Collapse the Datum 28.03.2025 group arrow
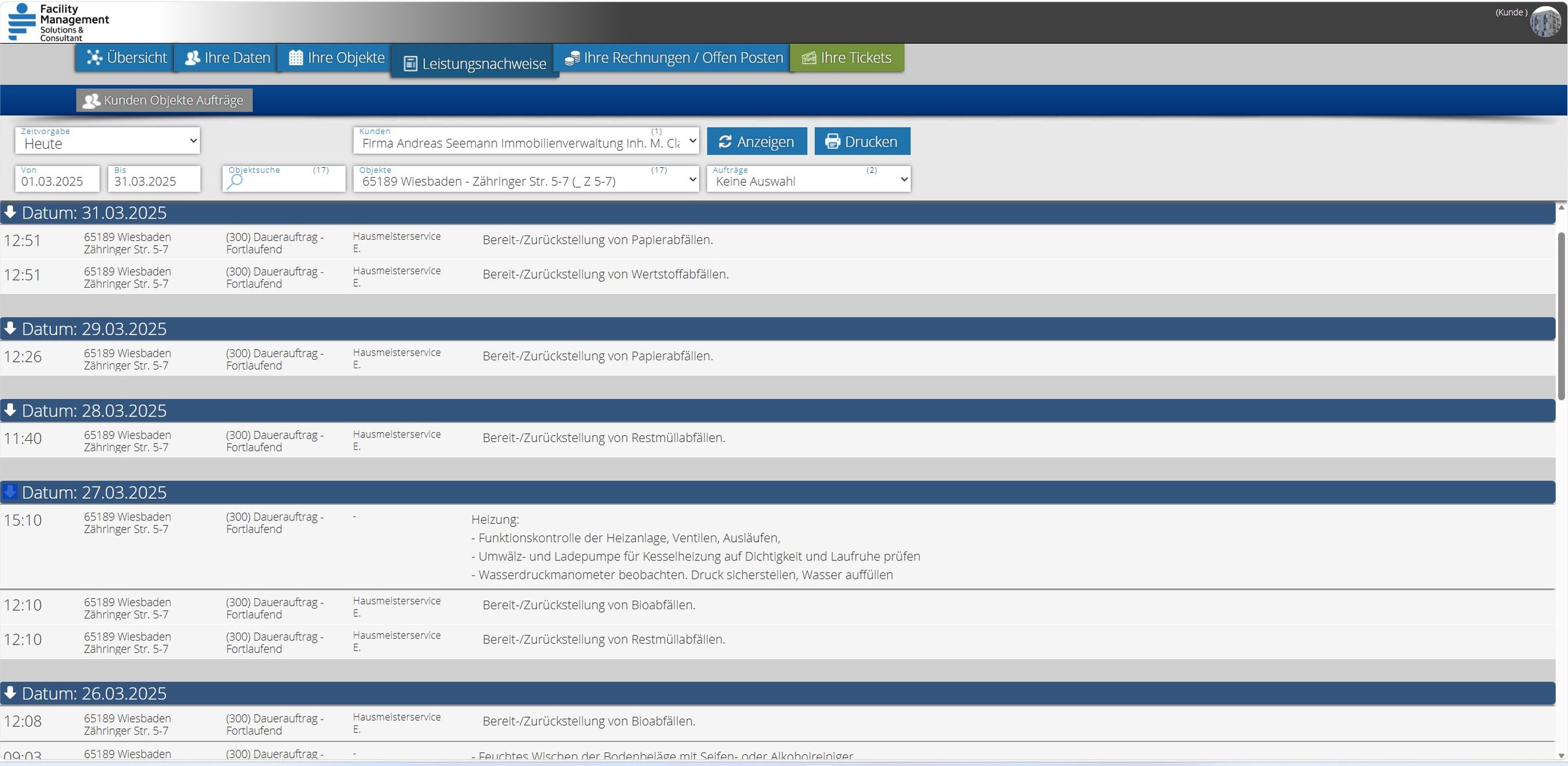Image resolution: width=1568 pixels, height=766 pixels. pos(10,410)
